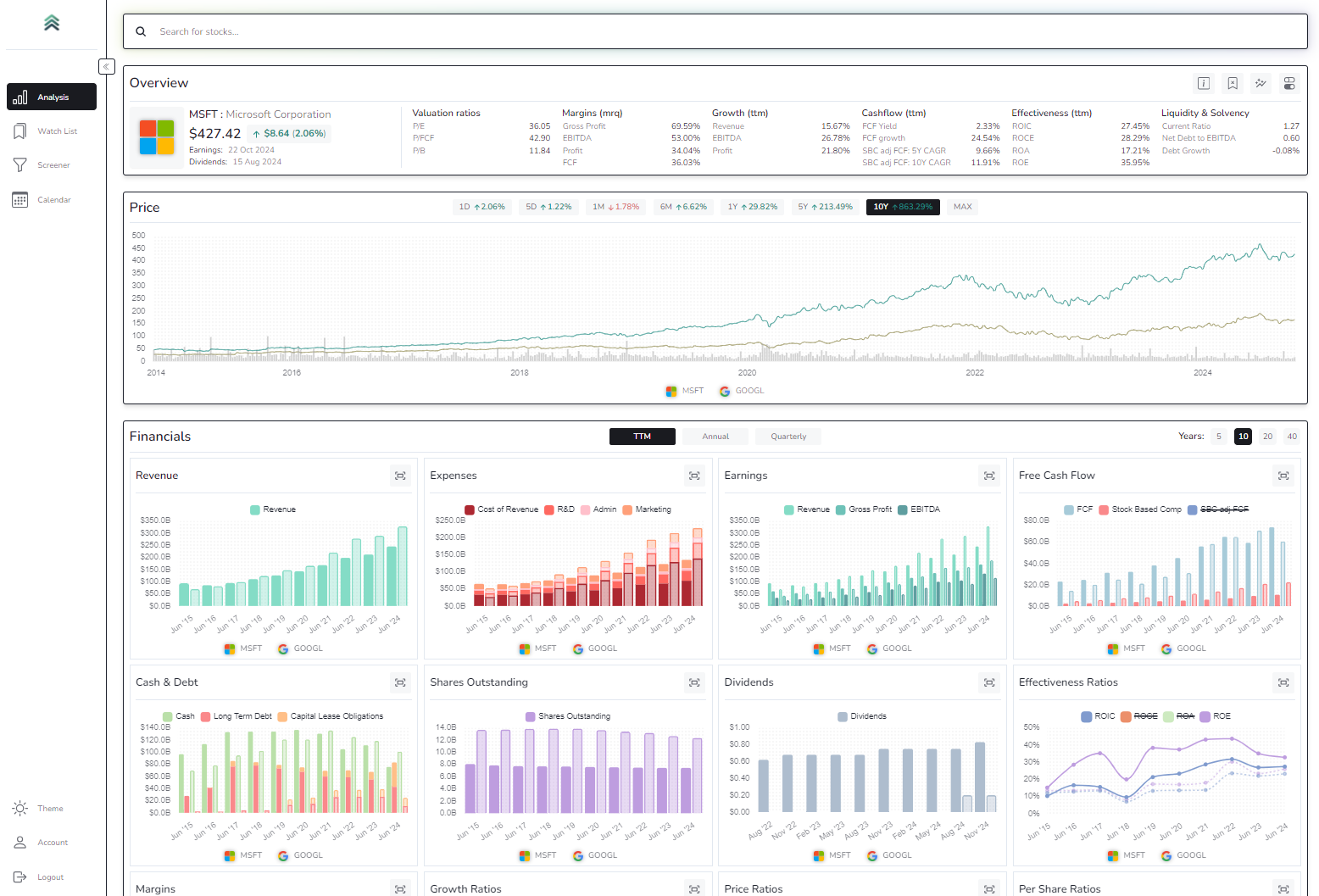Click the magnifier icon in the search bar

click(x=141, y=31)
